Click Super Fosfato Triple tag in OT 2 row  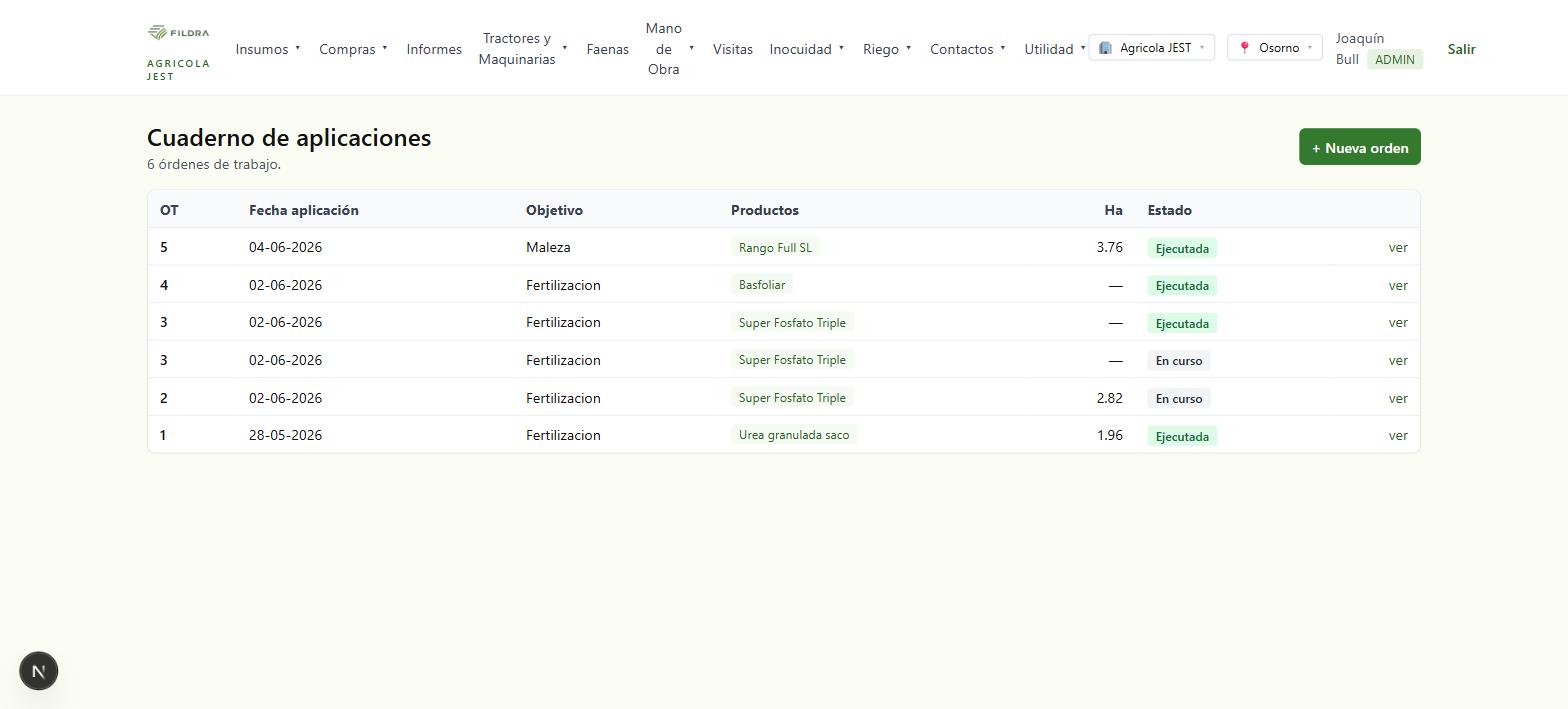pos(792,398)
